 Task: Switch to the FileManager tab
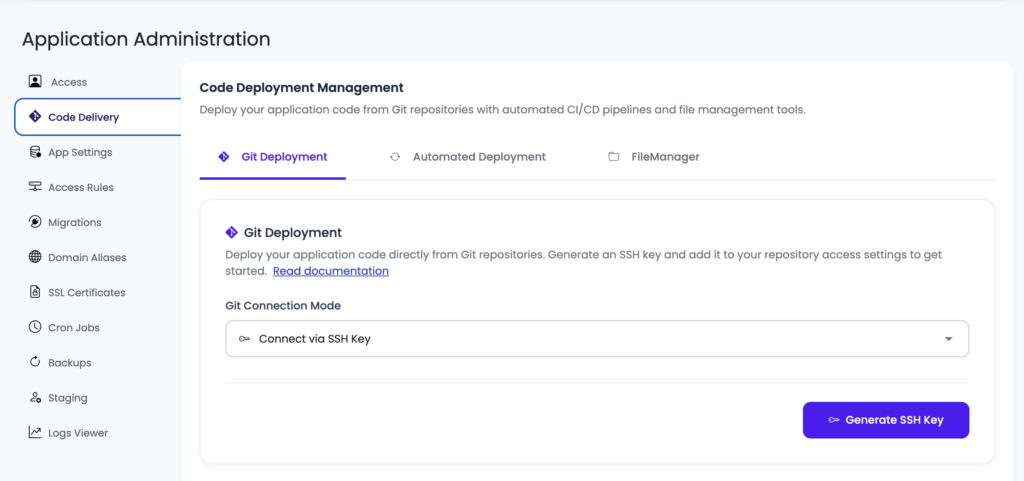pos(654,157)
